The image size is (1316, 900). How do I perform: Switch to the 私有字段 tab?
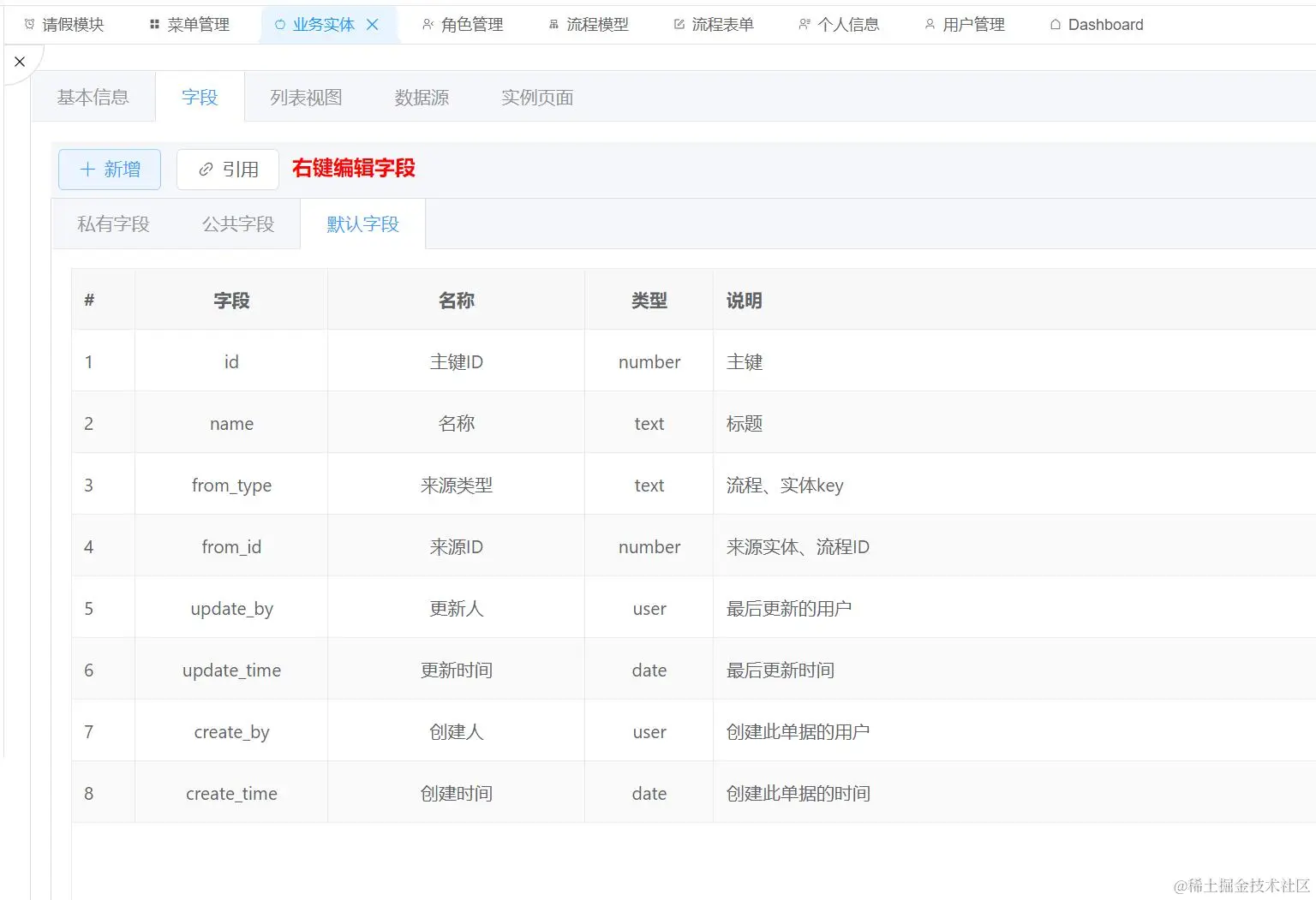click(x=114, y=224)
